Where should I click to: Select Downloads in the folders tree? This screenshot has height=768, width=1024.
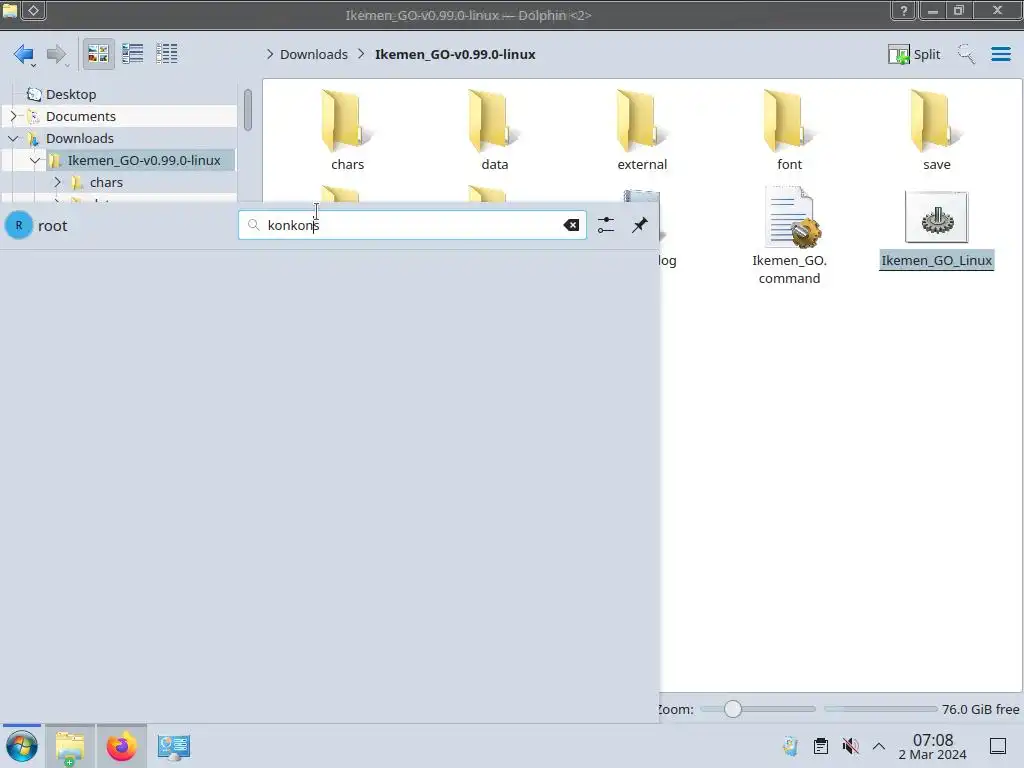80,138
